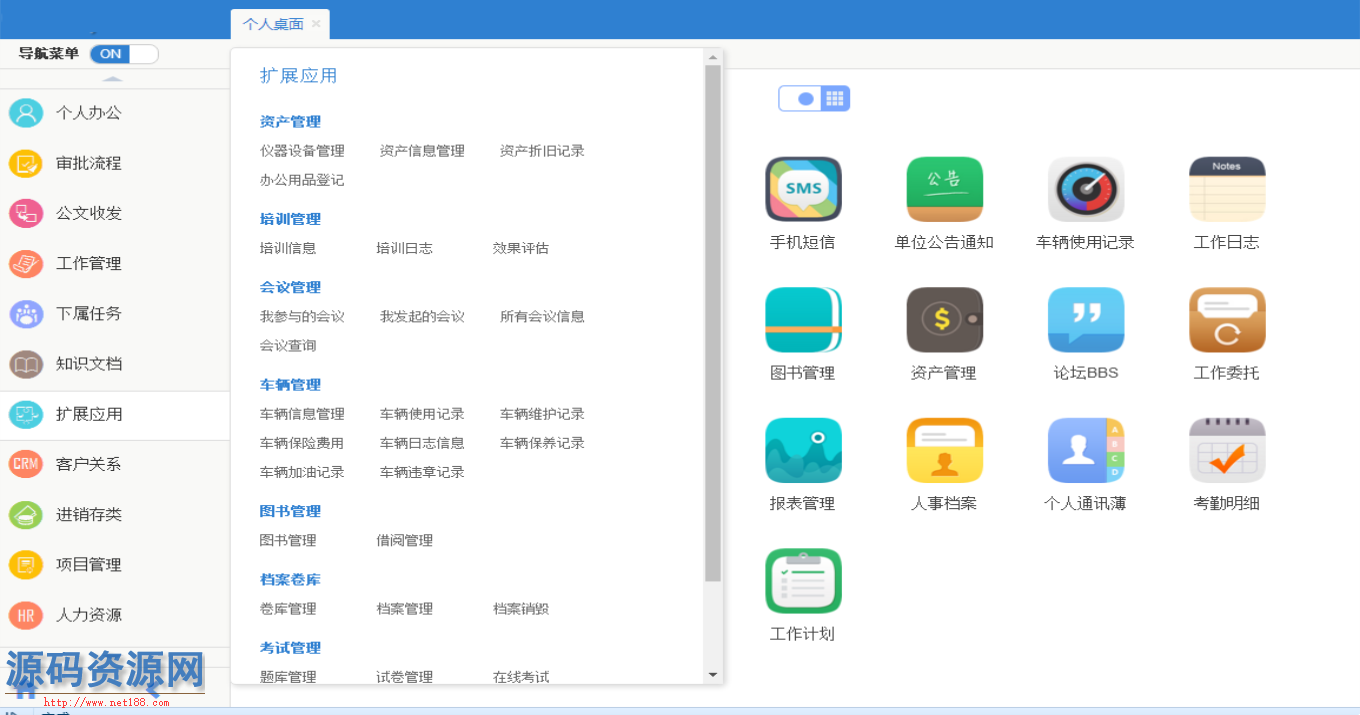Screen dimensions: 1360x715
Task: Open the 仪器设备管理 link
Action: [302, 151]
